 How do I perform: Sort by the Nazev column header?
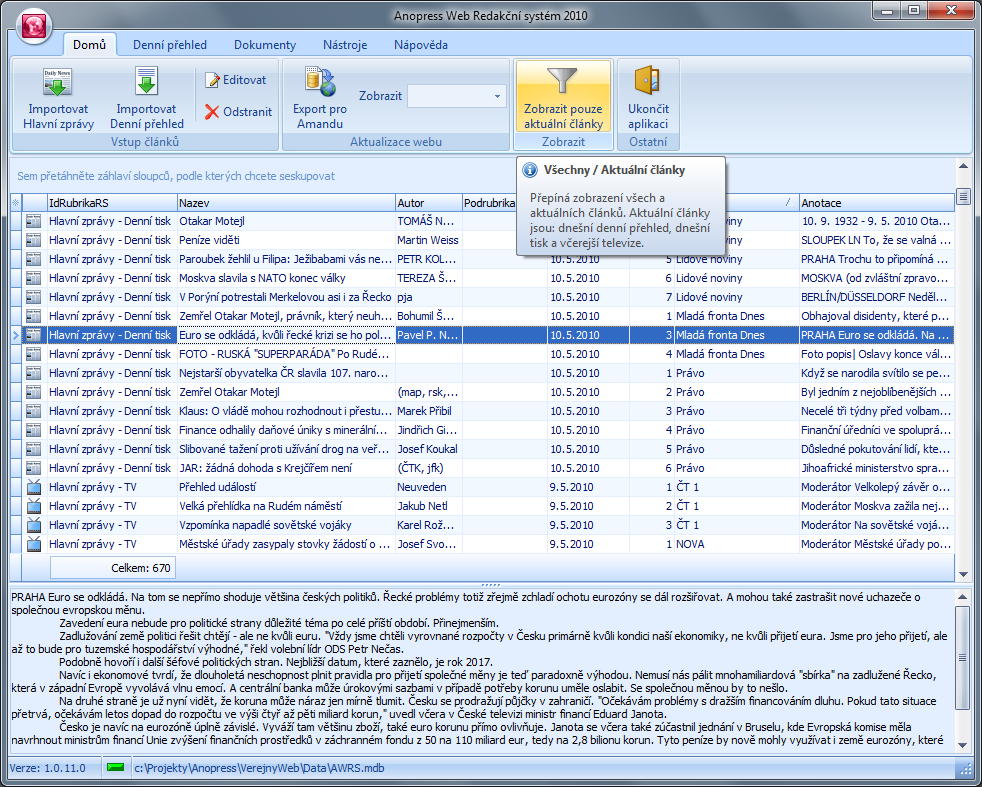pos(285,202)
